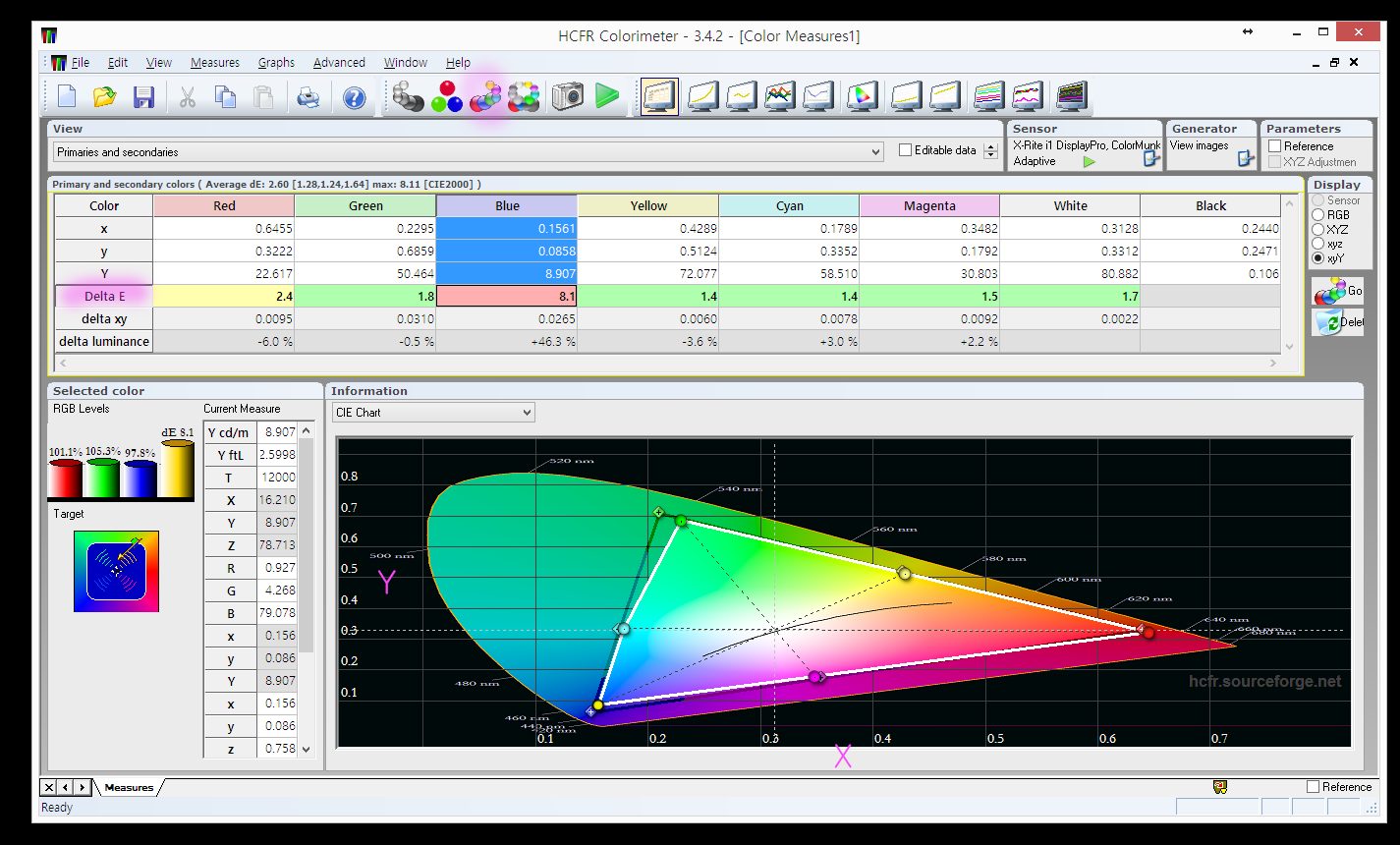Click the RGB primaries measure icon
The height and width of the screenshot is (845, 1400).
(x=447, y=96)
